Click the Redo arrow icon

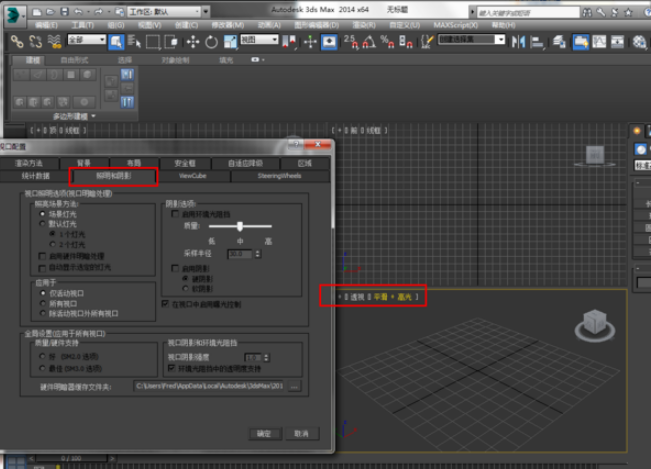(x=99, y=12)
